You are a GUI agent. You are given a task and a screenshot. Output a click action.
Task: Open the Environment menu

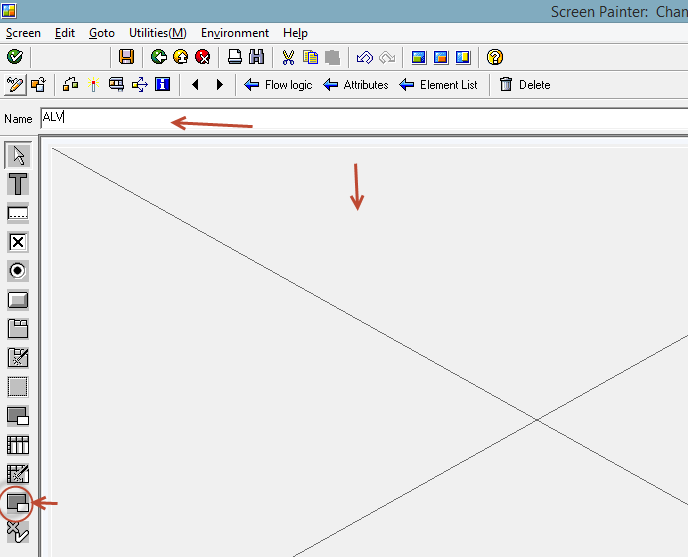(x=234, y=33)
